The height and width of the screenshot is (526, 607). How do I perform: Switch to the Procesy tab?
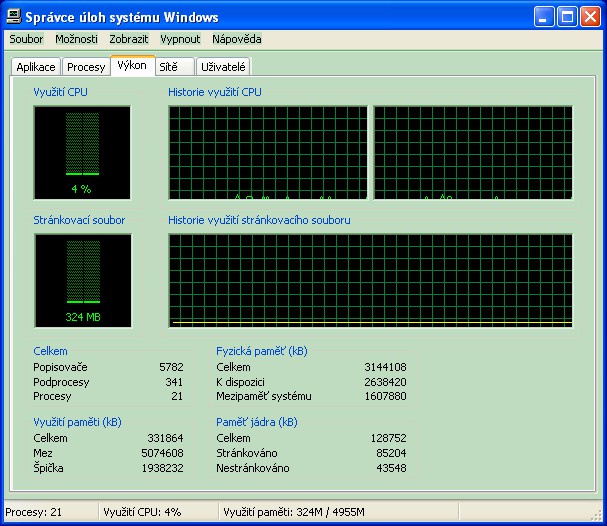pyautogui.click(x=86, y=67)
